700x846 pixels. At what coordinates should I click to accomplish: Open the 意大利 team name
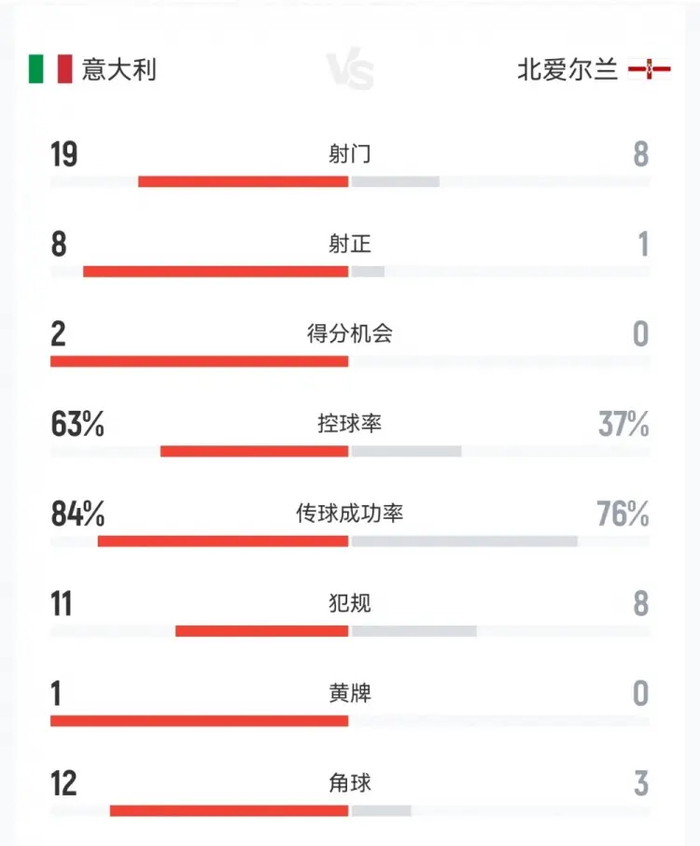(118, 70)
